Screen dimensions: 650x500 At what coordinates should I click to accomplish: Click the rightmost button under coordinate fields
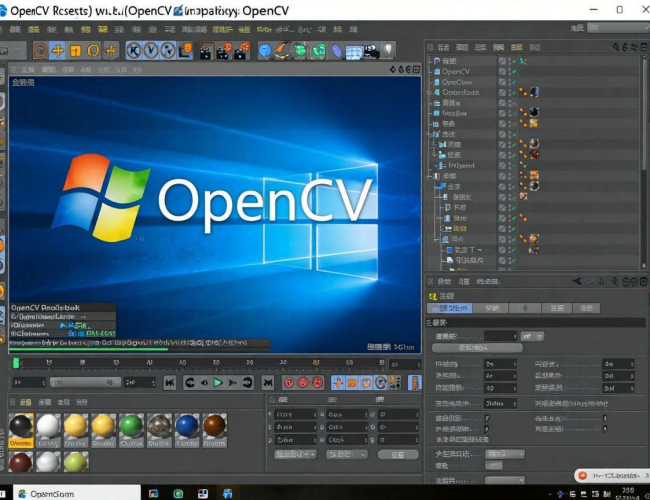point(398,455)
